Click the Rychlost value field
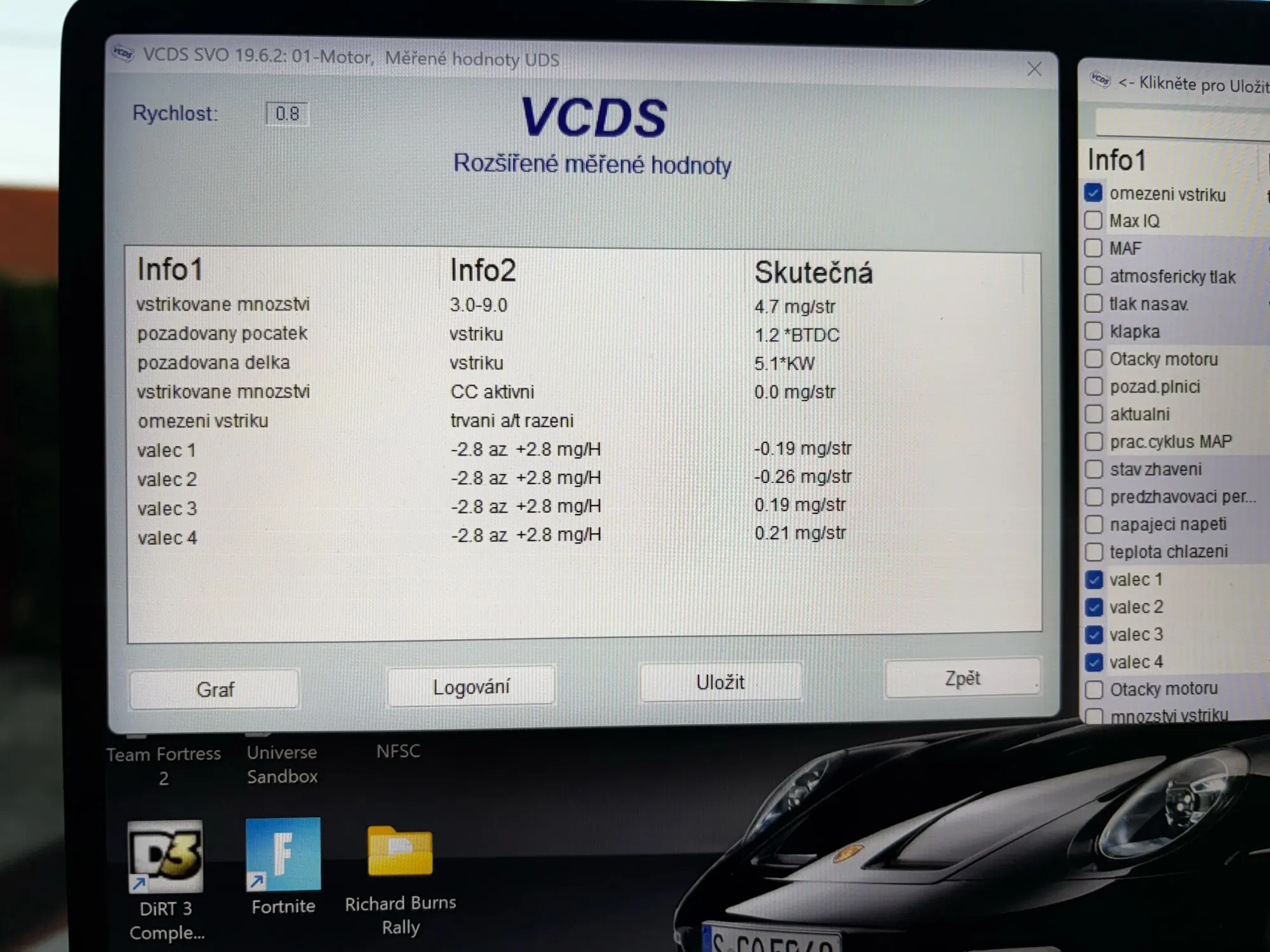The height and width of the screenshot is (952, 1270). 287,114
